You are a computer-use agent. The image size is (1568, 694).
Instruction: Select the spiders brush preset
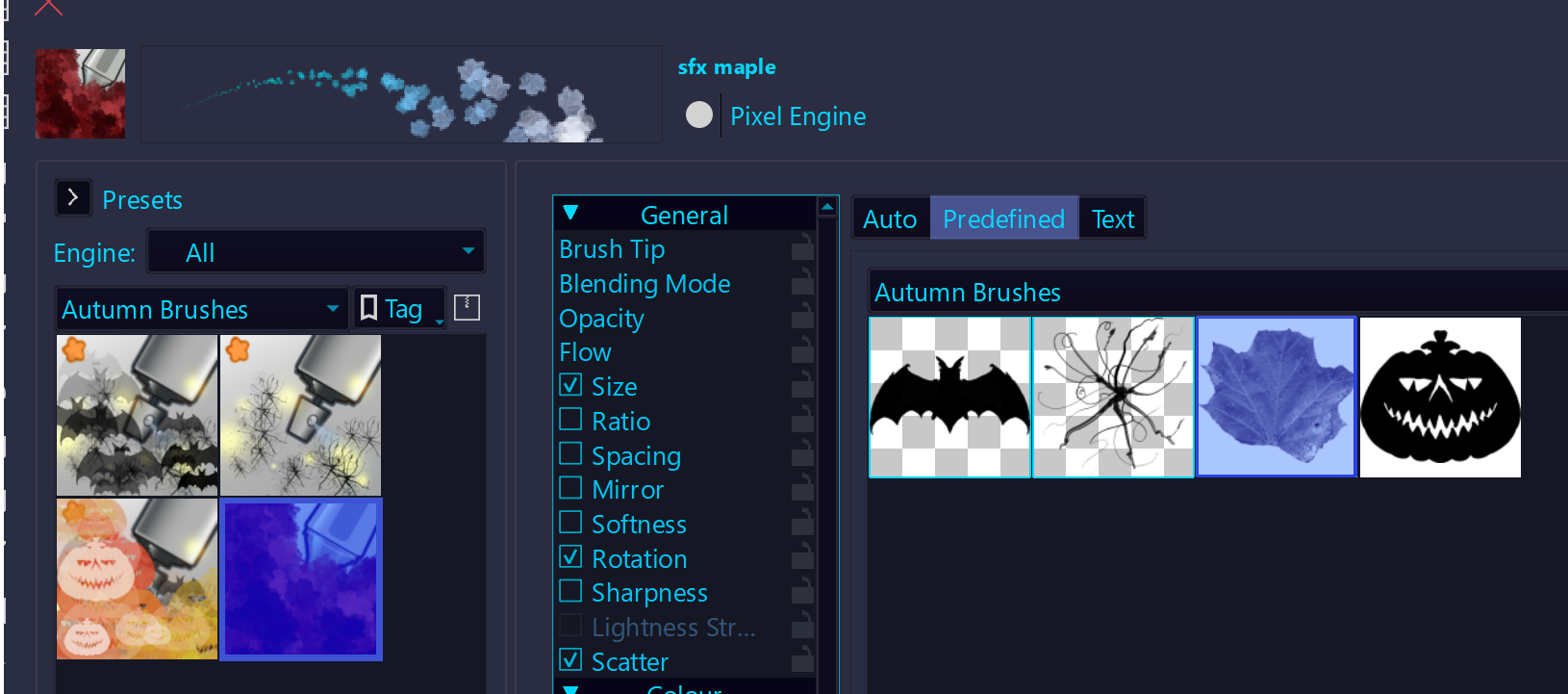coord(301,415)
